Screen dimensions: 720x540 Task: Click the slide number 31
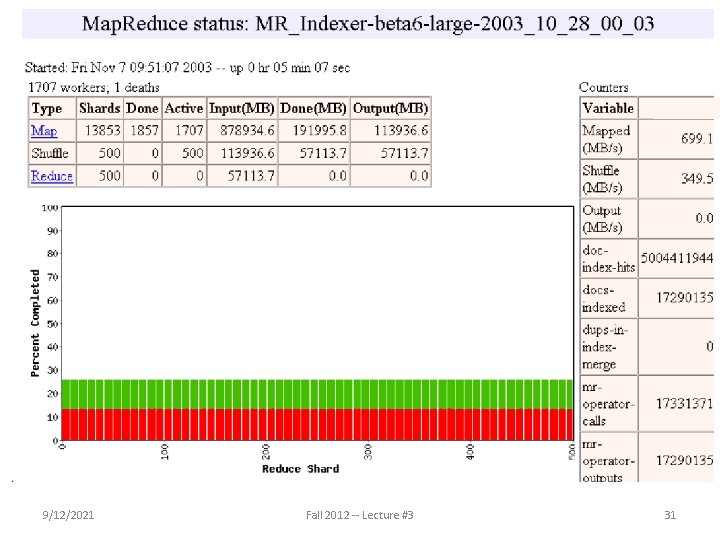pos(670,515)
